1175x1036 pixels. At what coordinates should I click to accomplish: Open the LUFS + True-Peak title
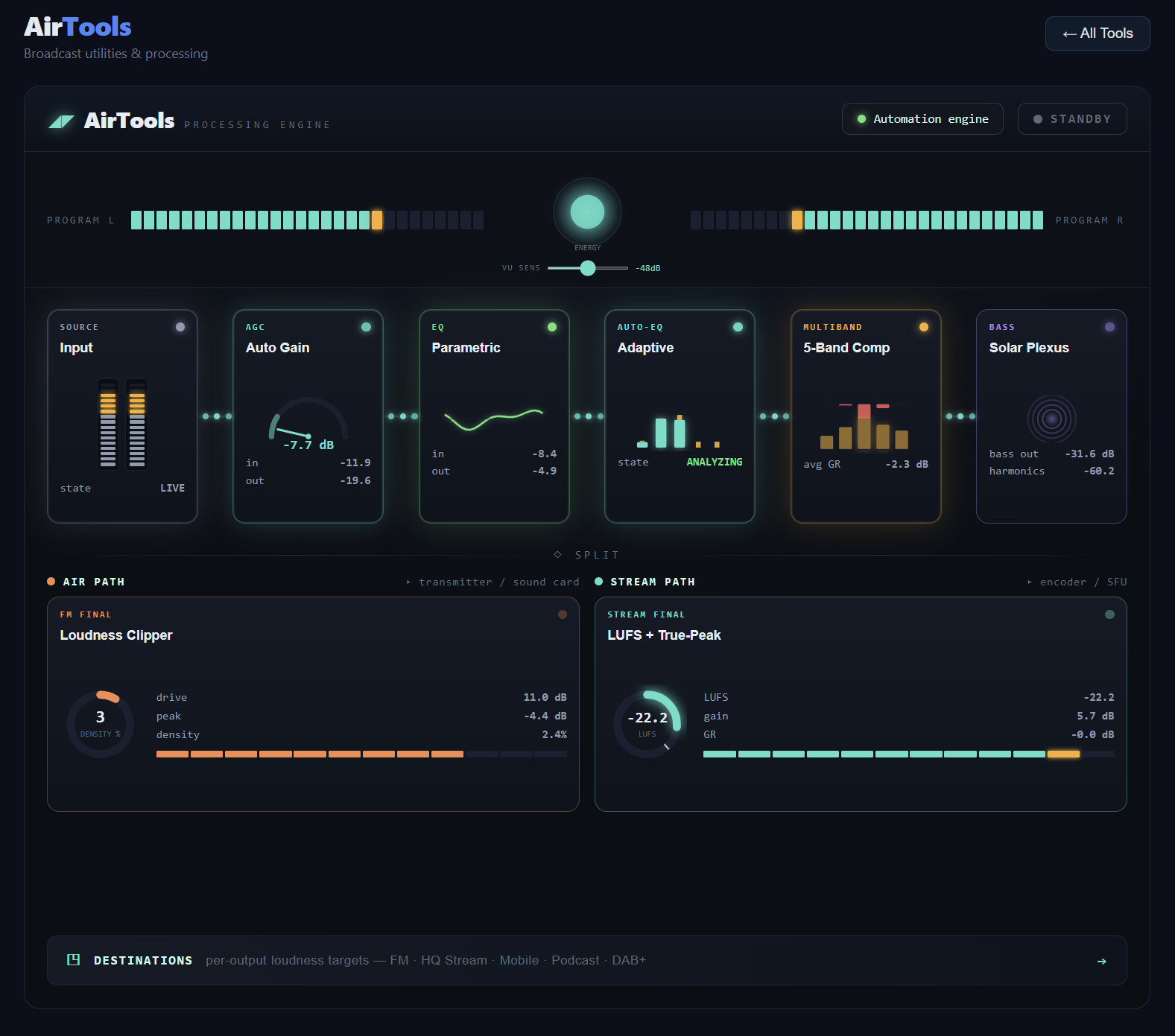pos(664,635)
